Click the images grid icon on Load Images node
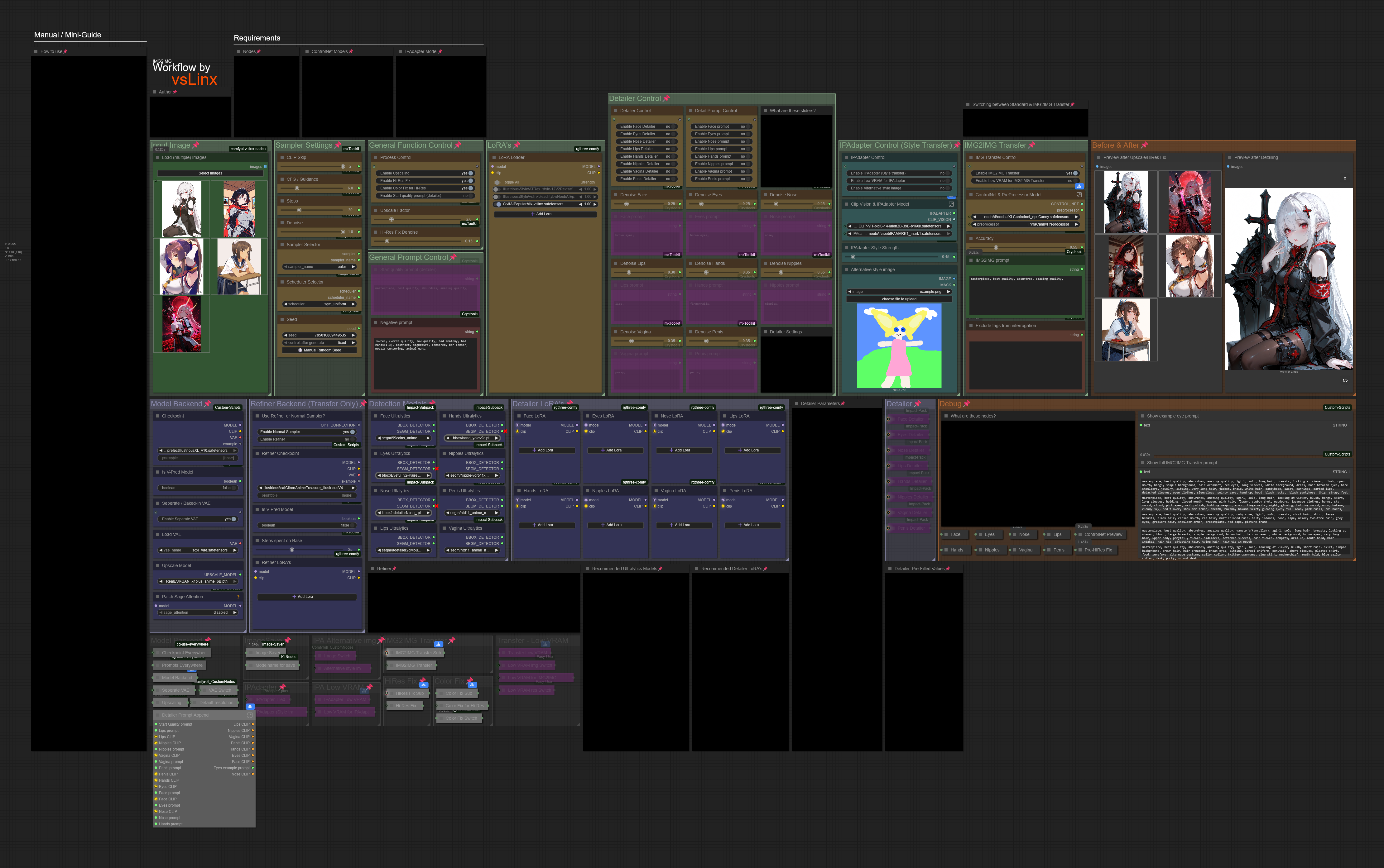The image size is (1384, 868). click(x=265, y=166)
